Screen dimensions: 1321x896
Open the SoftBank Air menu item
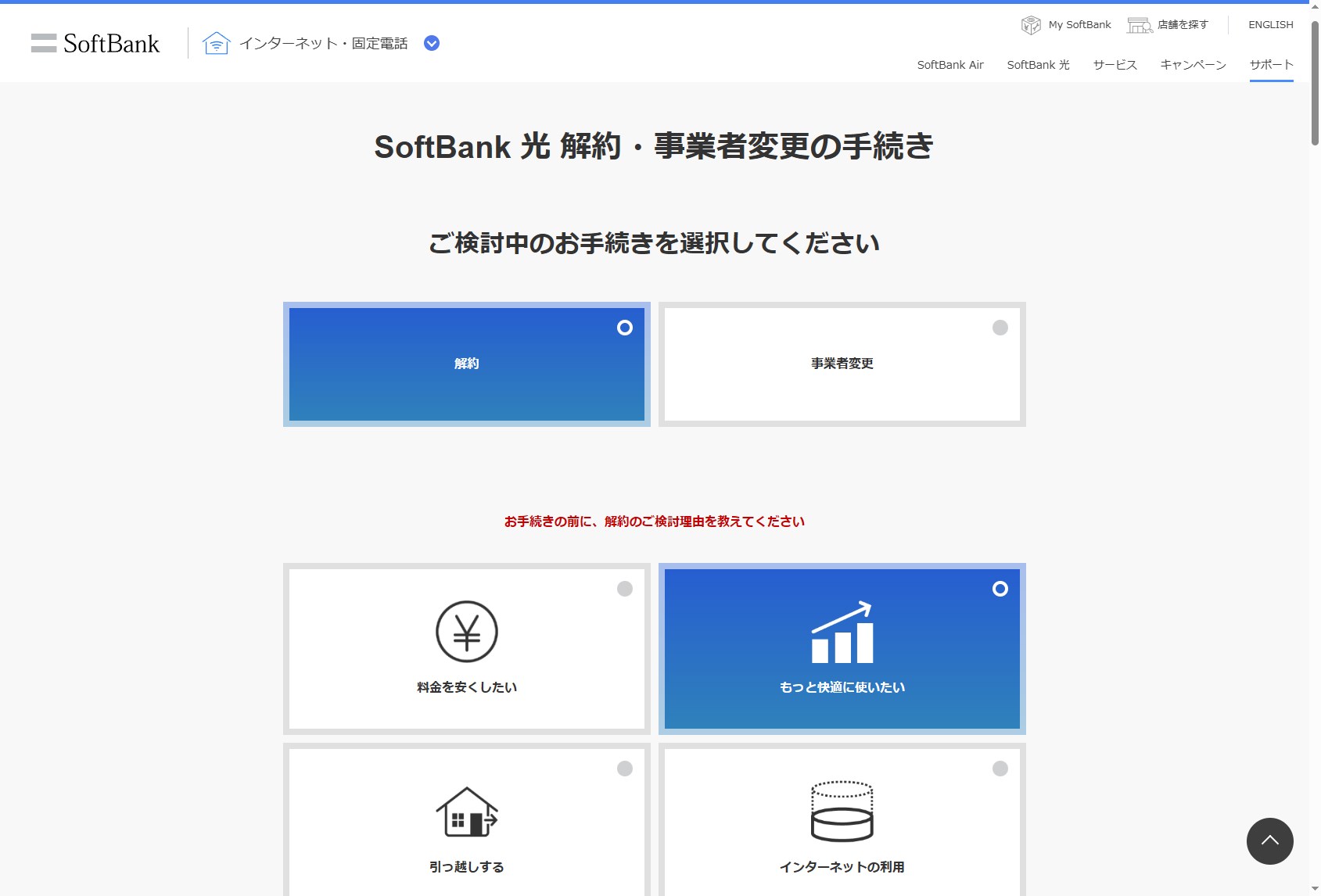[x=949, y=65]
